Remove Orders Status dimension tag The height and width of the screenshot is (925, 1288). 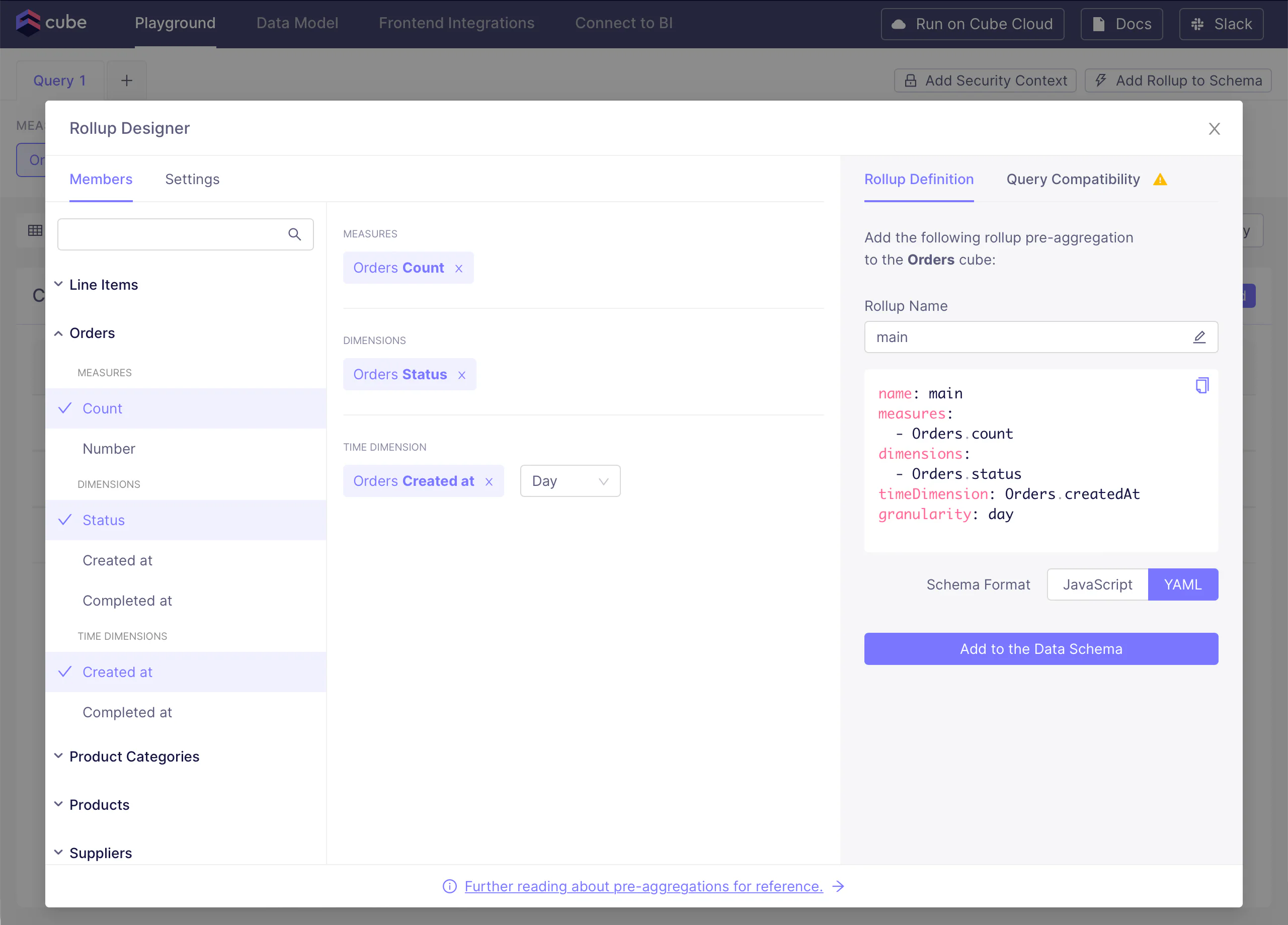pos(462,375)
